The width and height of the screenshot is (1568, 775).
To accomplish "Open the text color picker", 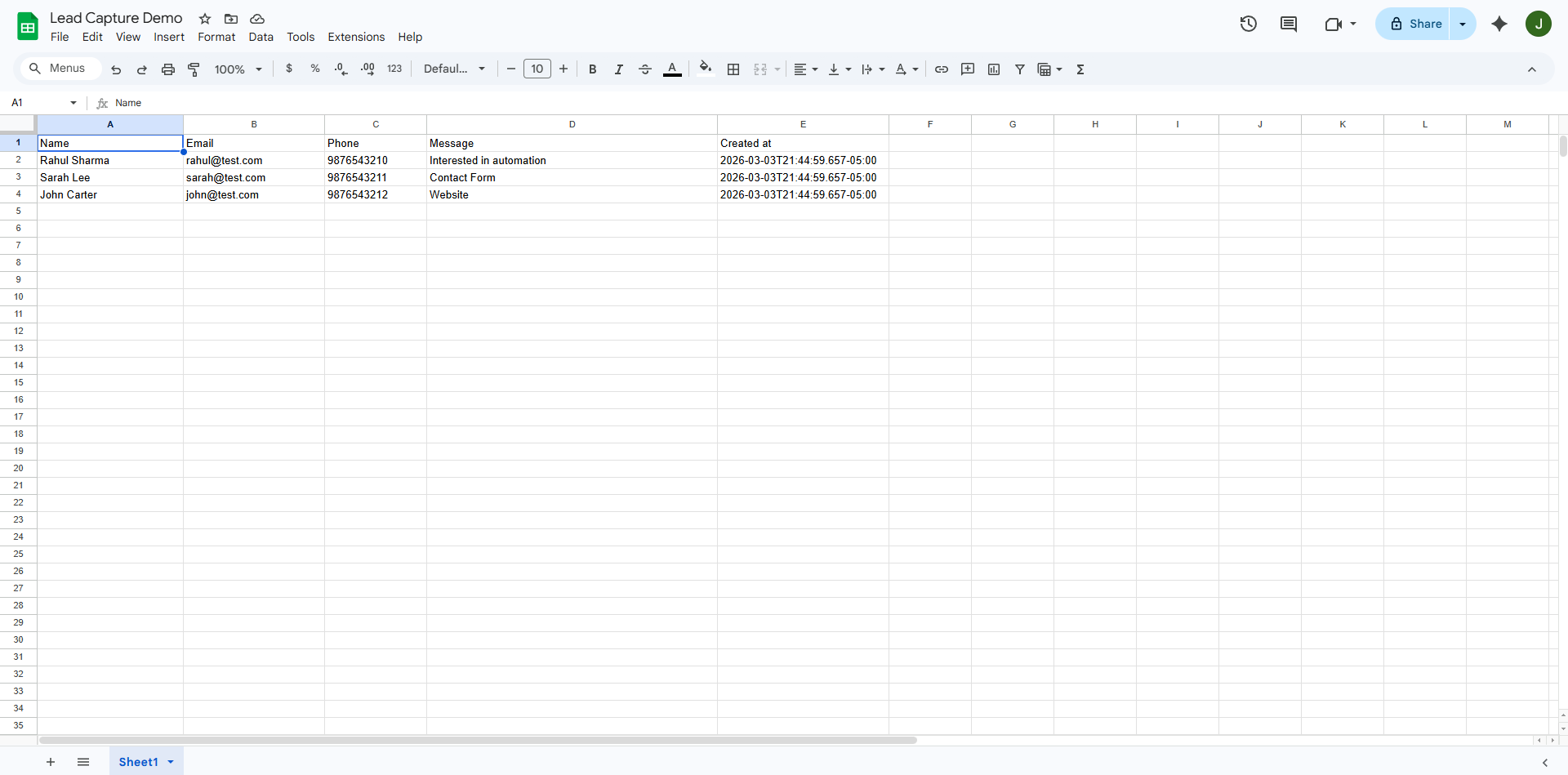I will tap(672, 69).
